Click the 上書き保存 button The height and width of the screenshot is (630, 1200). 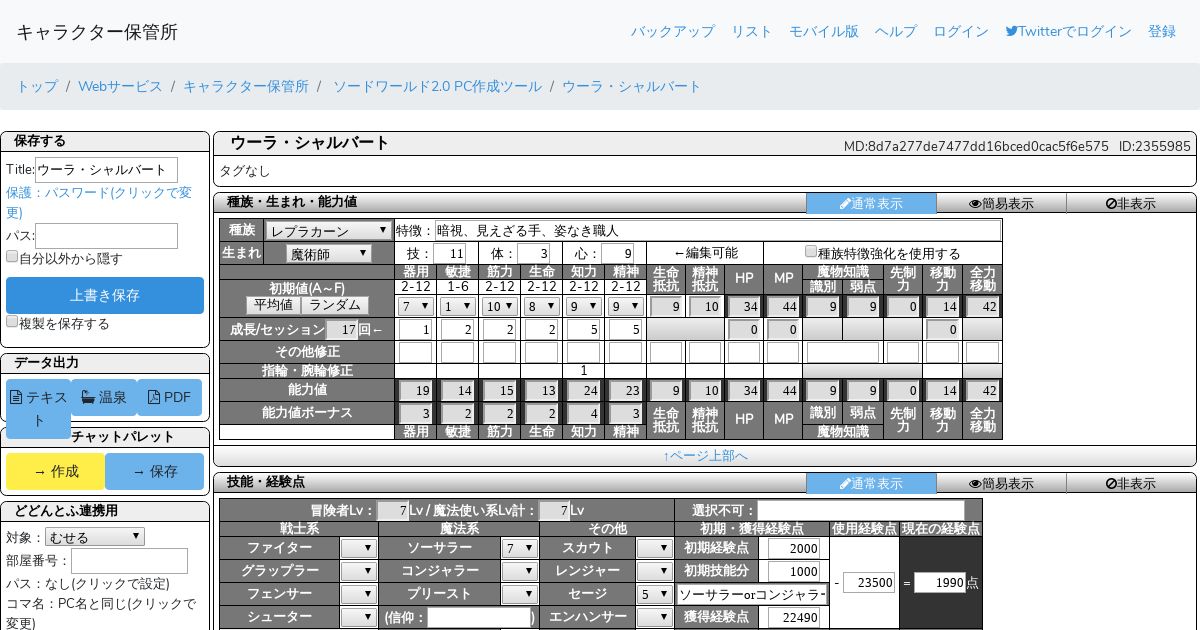point(105,295)
